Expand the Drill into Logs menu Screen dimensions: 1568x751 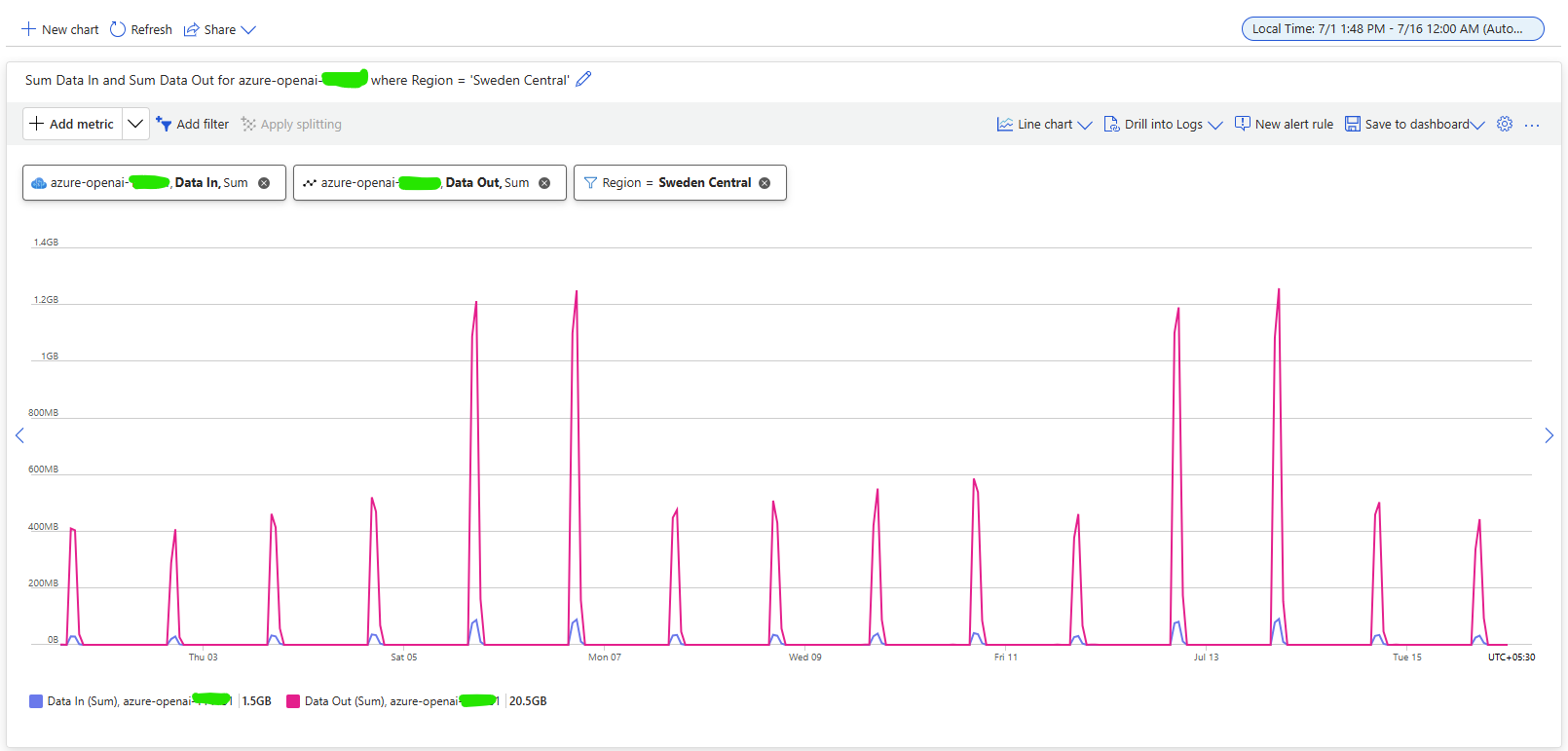1163,124
